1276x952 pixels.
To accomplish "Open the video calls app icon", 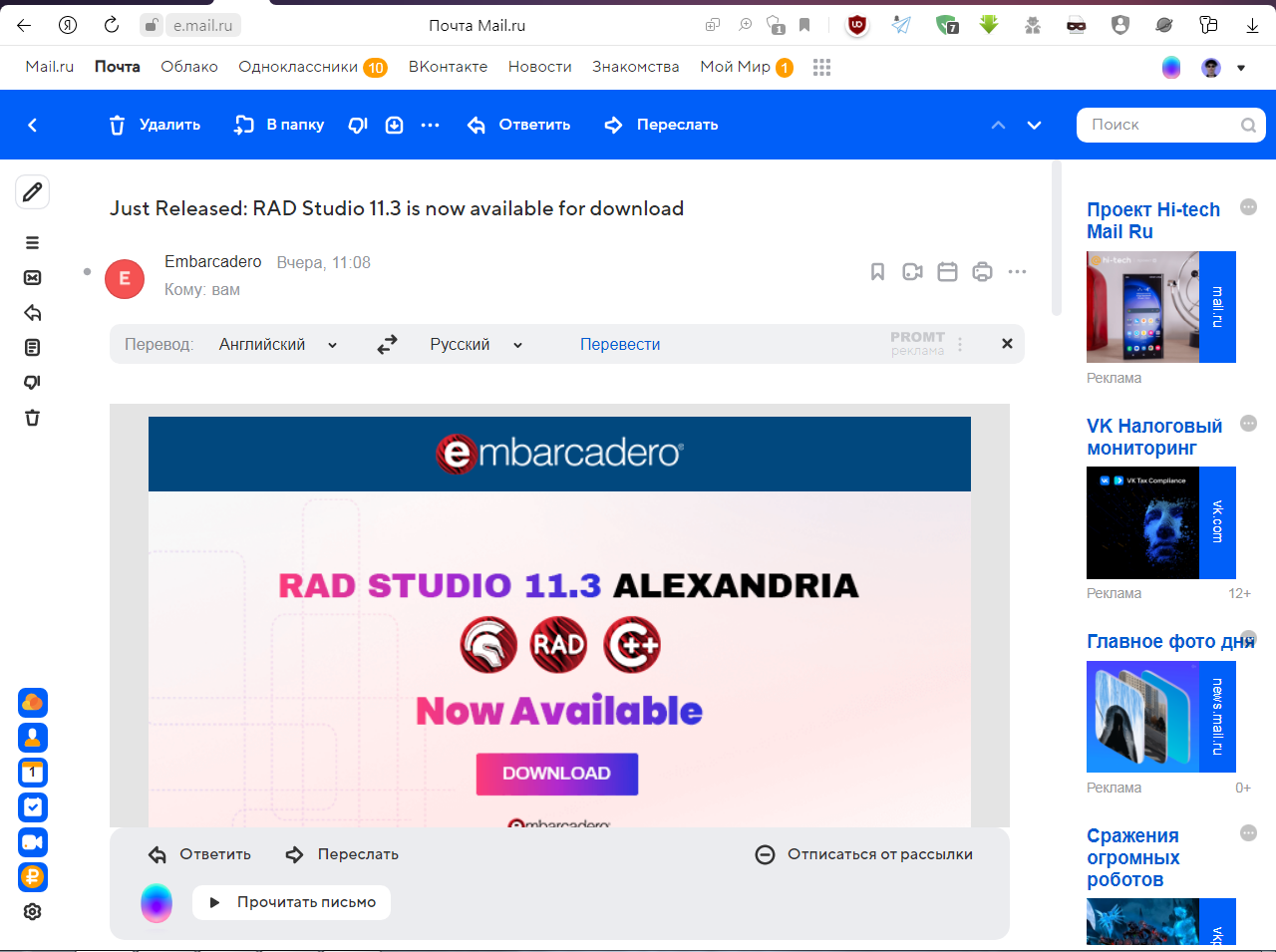I will coord(33,842).
